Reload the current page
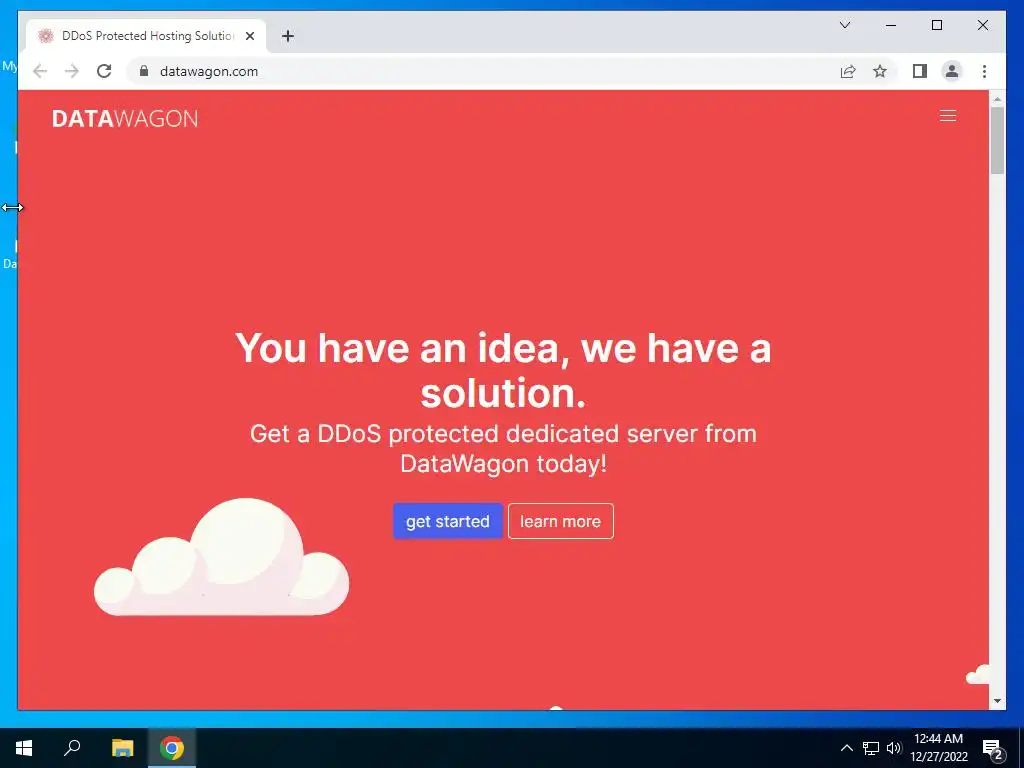Screen dimensions: 1024x768 pyautogui.click(x=104, y=71)
